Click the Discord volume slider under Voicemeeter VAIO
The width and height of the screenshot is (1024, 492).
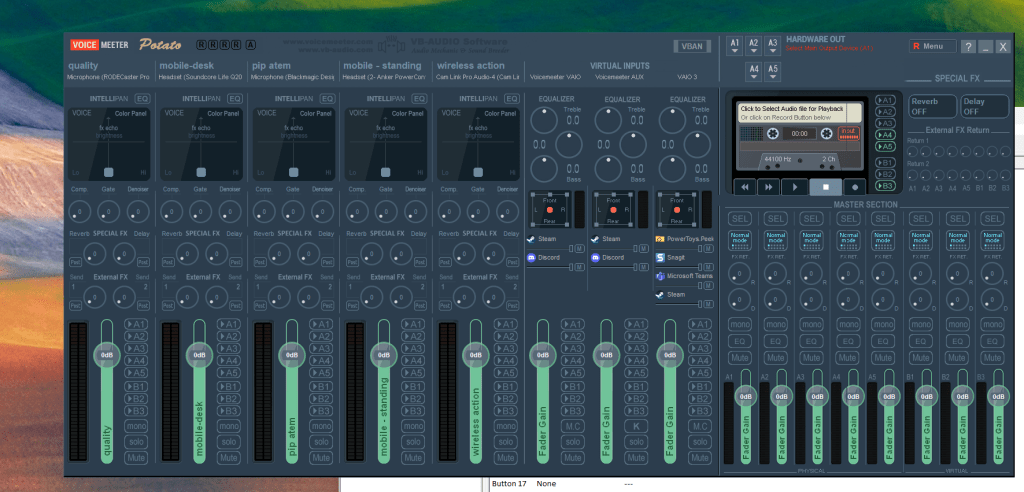tap(549, 267)
